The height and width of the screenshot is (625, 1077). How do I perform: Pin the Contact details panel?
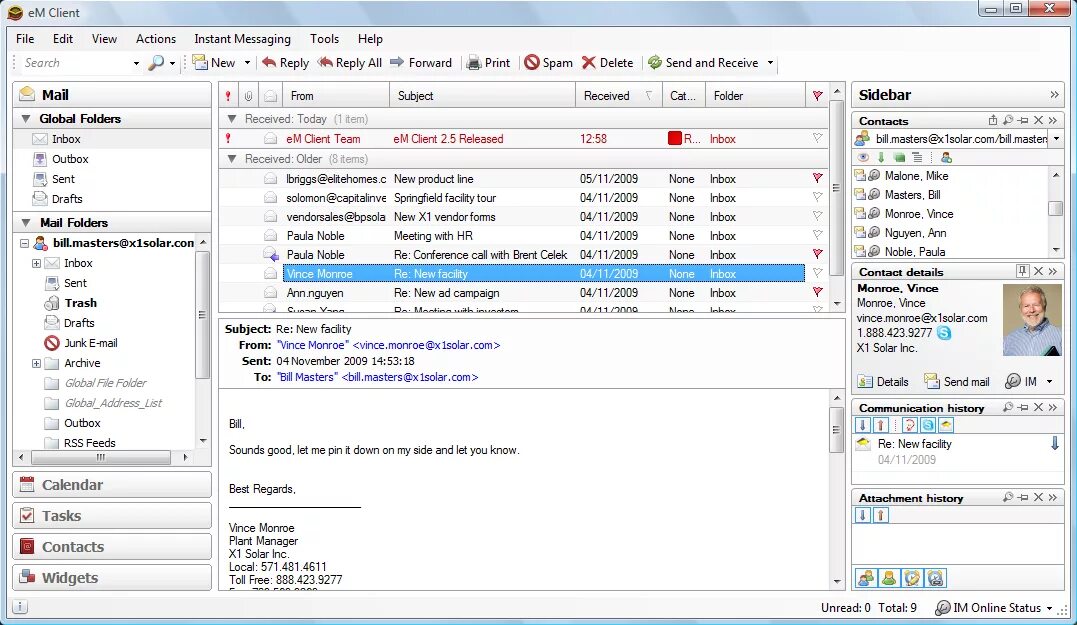pos(1023,271)
